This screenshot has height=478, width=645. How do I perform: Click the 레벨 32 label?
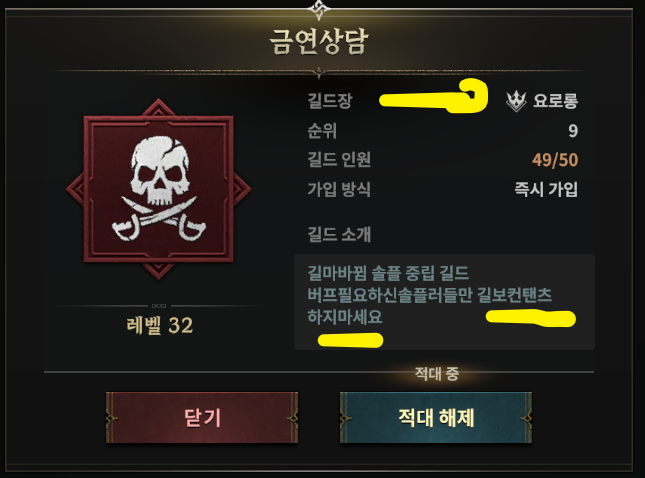click(x=160, y=325)
